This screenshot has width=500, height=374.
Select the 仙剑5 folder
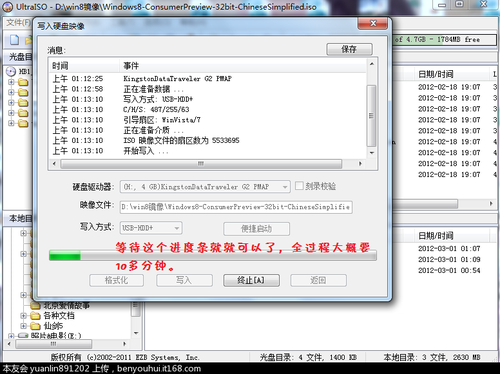47,326
